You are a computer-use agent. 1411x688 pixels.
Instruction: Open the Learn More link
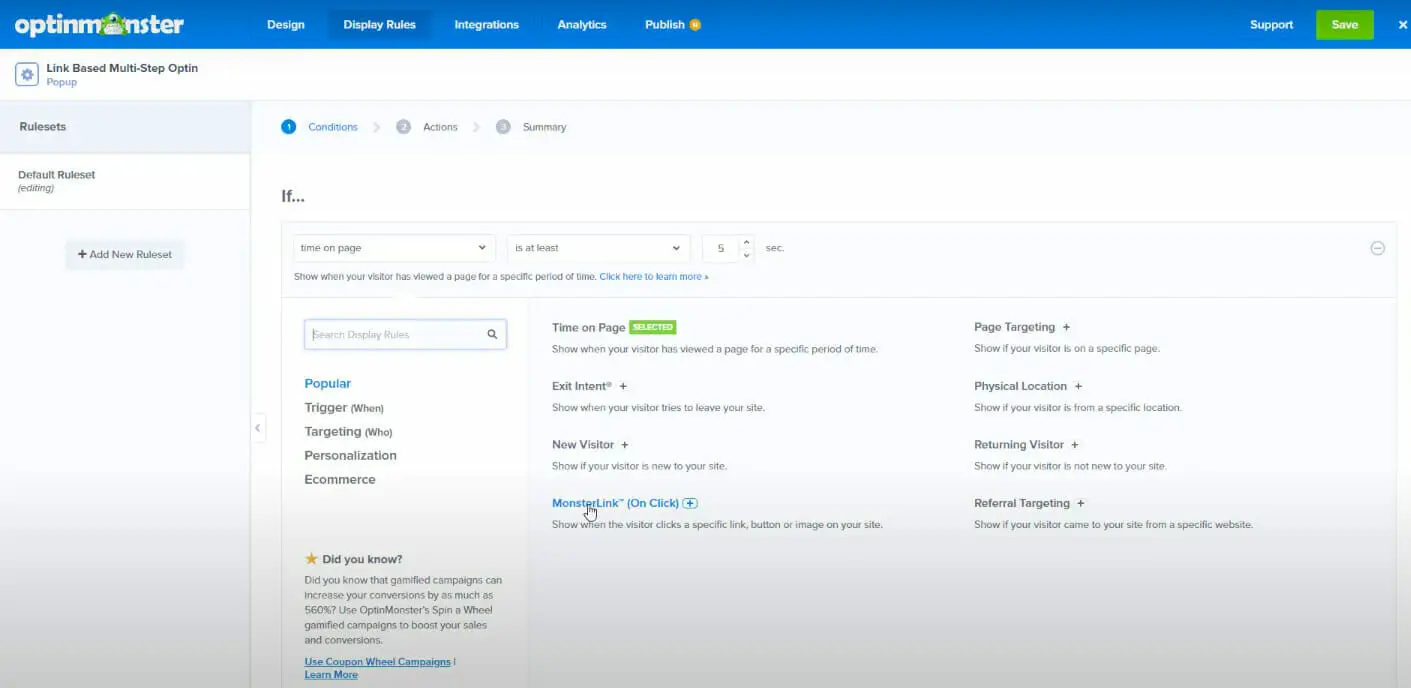331,675
